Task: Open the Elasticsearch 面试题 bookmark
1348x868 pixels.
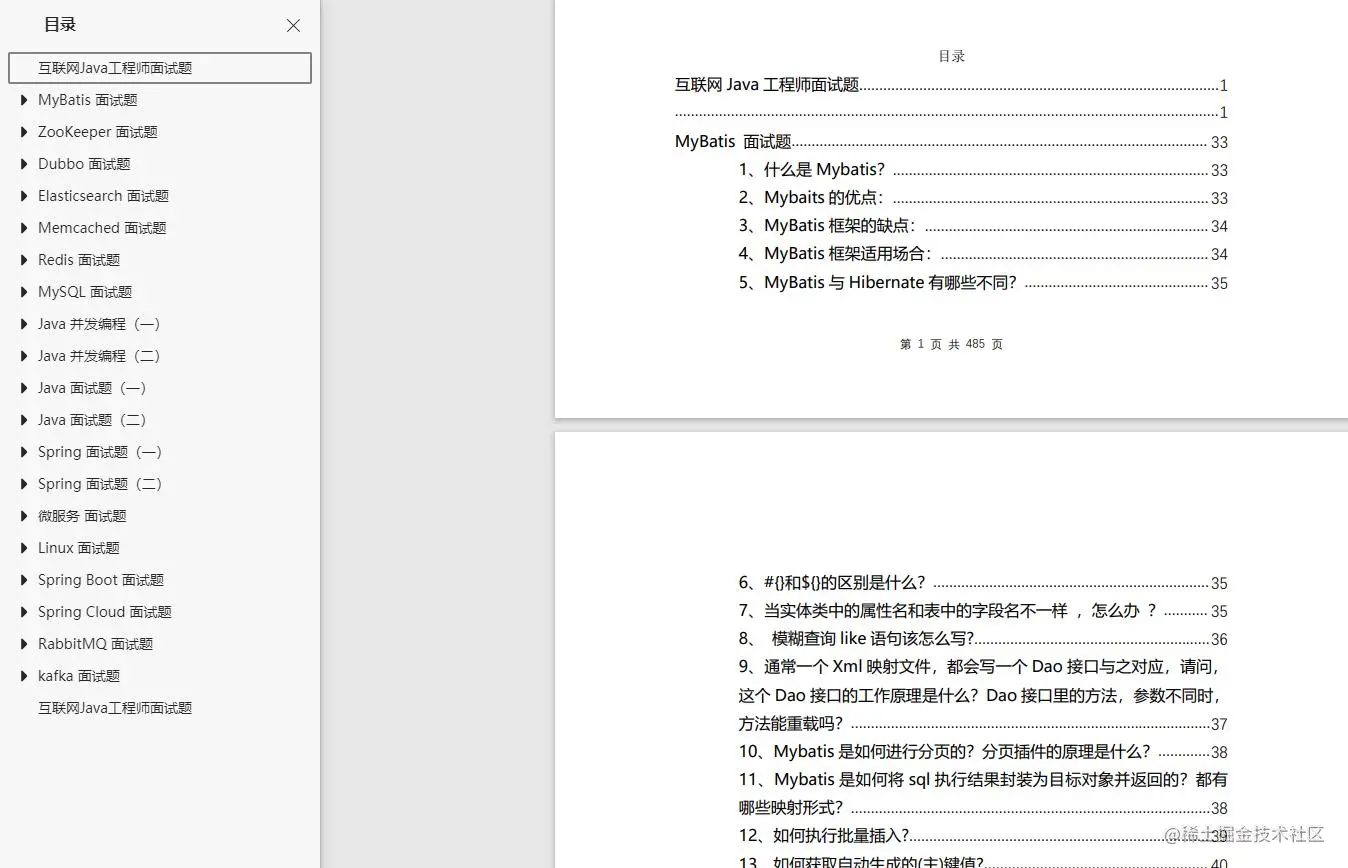Action: tap(103, 196)
